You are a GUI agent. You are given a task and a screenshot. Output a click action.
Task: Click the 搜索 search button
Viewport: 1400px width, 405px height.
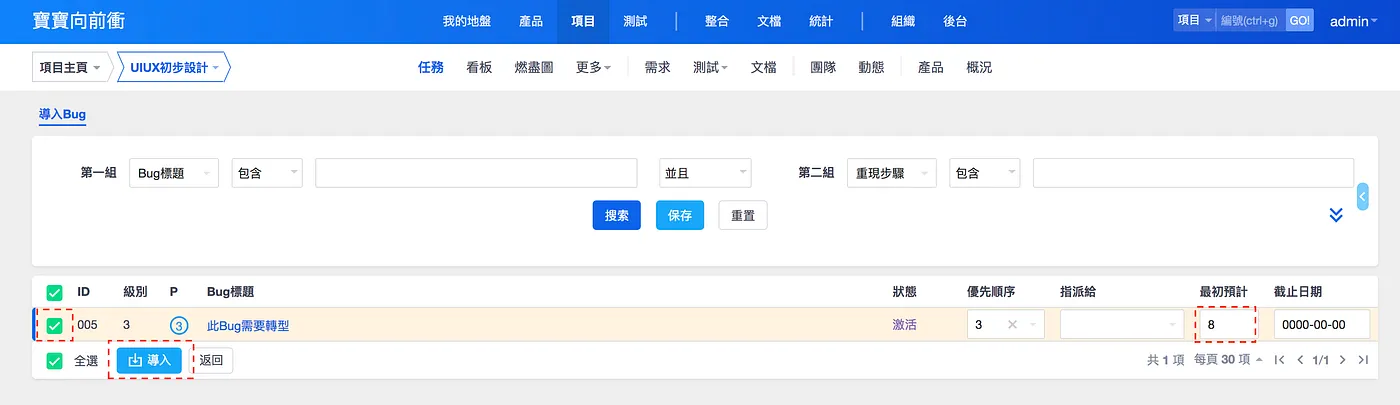click(x=617, y=215)
